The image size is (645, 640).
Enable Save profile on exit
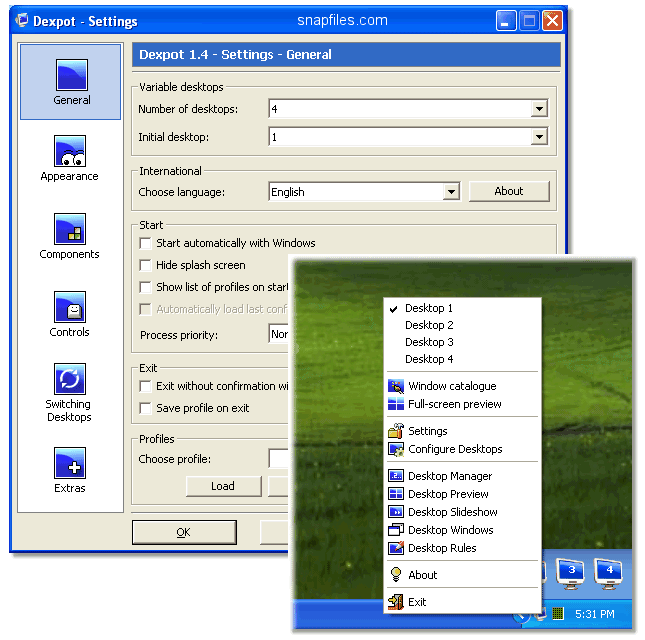point(145,408)
